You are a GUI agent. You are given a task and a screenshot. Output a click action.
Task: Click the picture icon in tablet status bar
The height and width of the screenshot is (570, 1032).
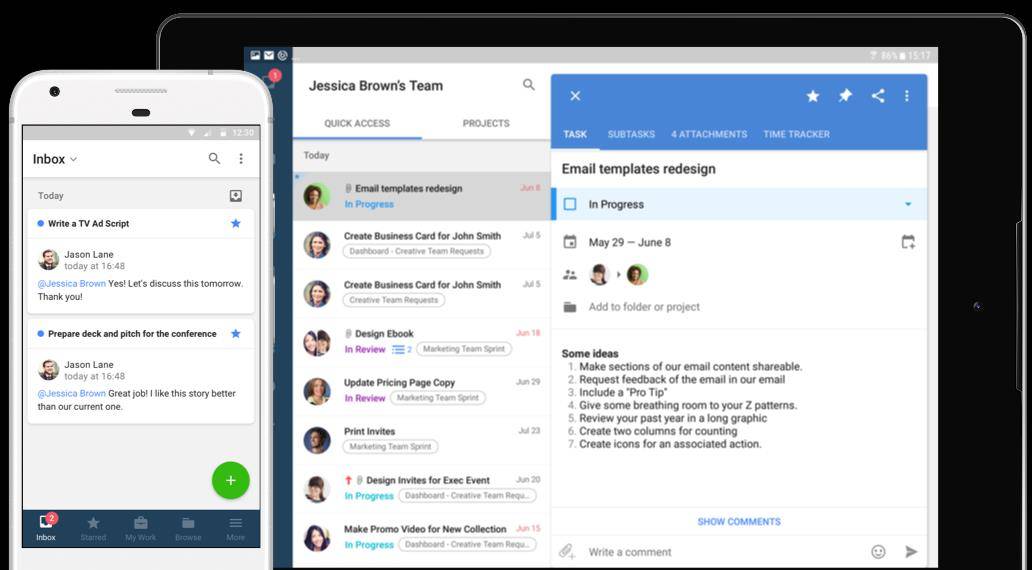[255, 55]
